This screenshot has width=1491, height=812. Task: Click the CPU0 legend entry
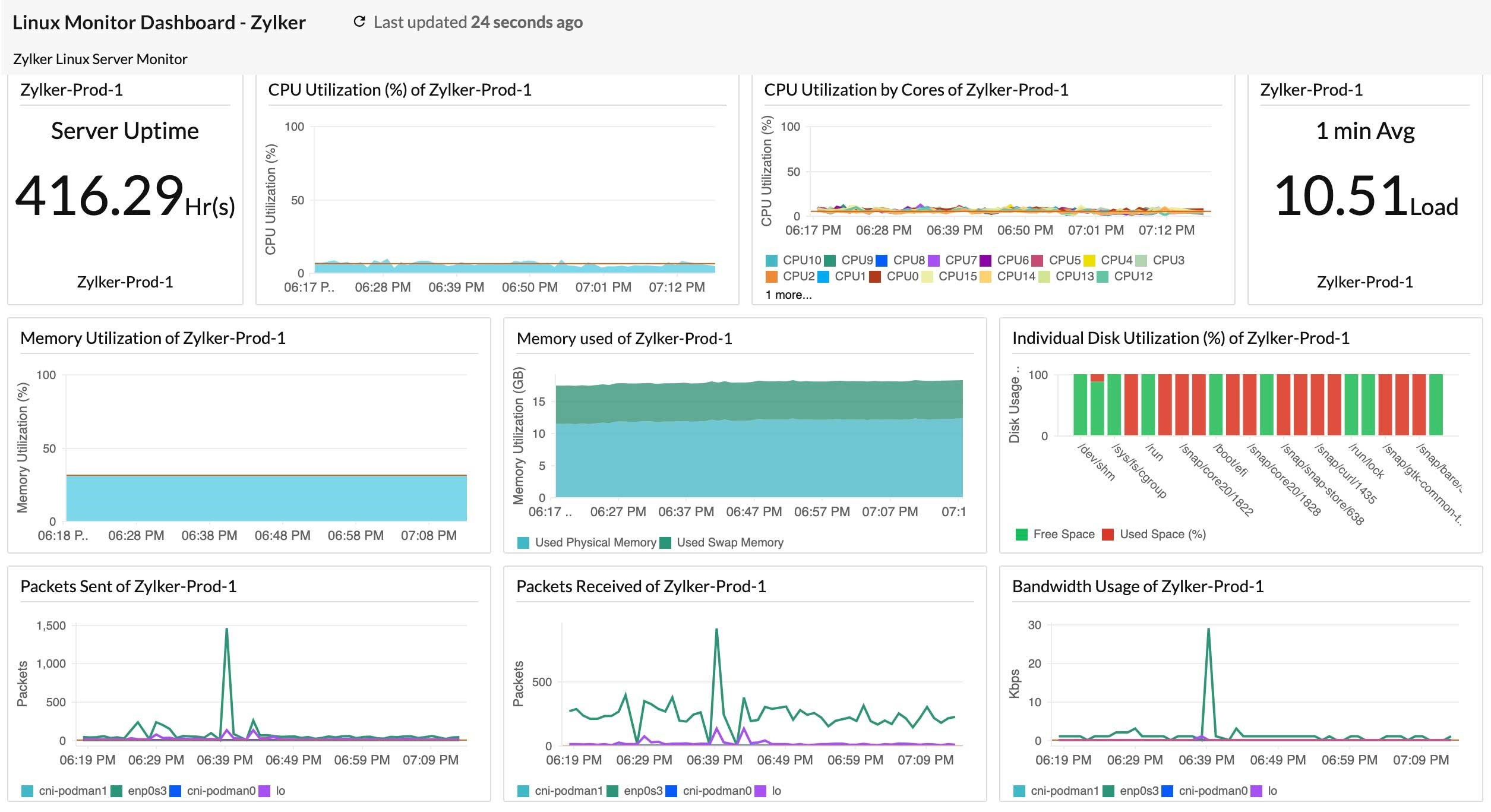(x=894, y=276)
